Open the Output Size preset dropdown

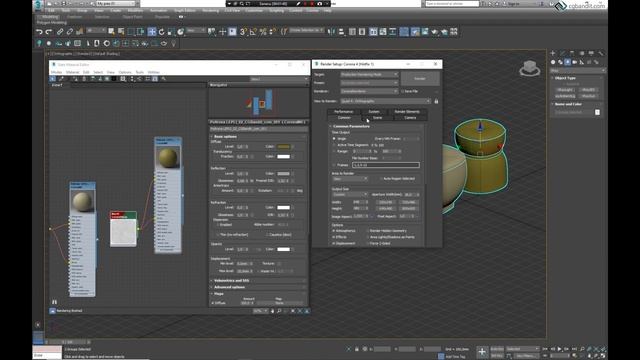pos(350,194)
